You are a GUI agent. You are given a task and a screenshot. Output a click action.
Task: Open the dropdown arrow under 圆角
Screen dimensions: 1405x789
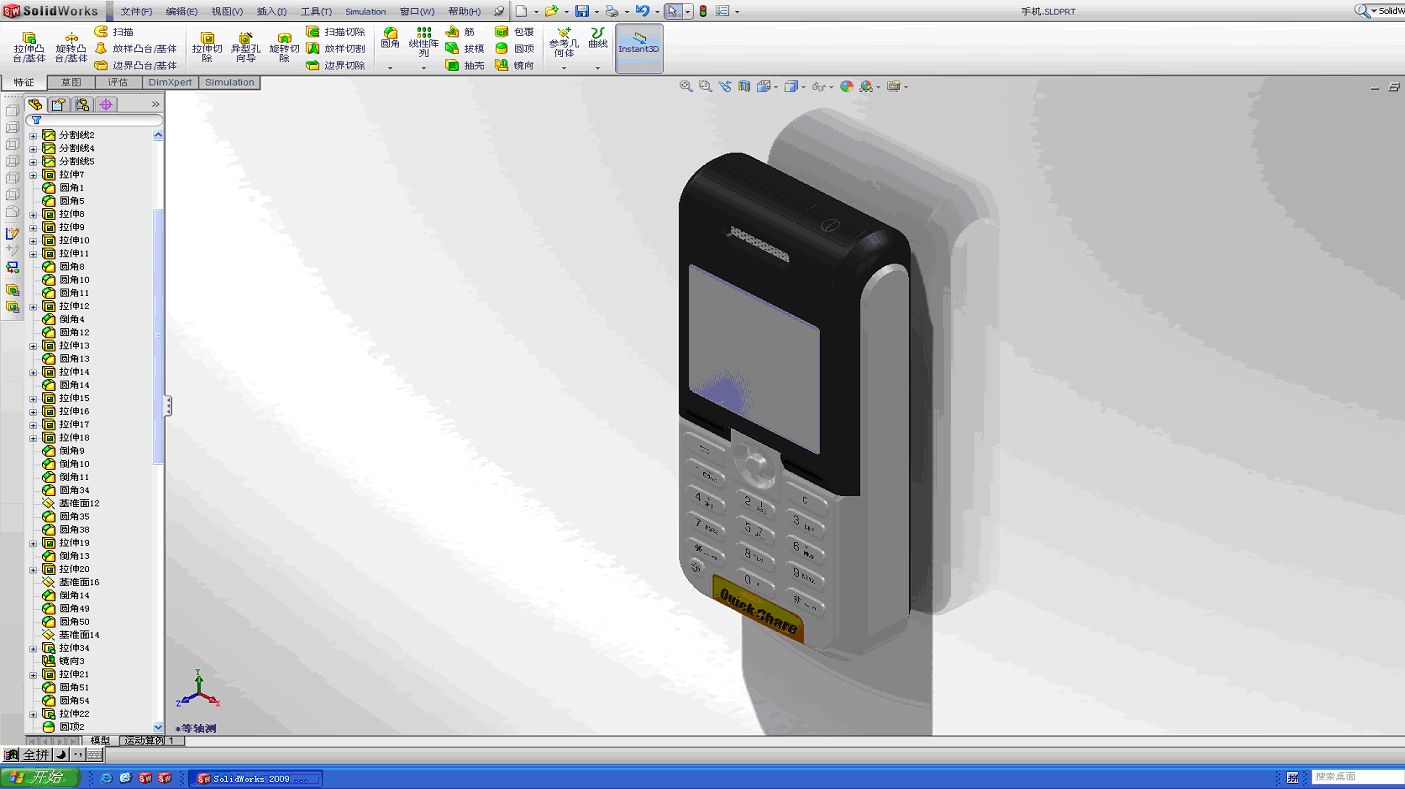(x=390, y=68)
